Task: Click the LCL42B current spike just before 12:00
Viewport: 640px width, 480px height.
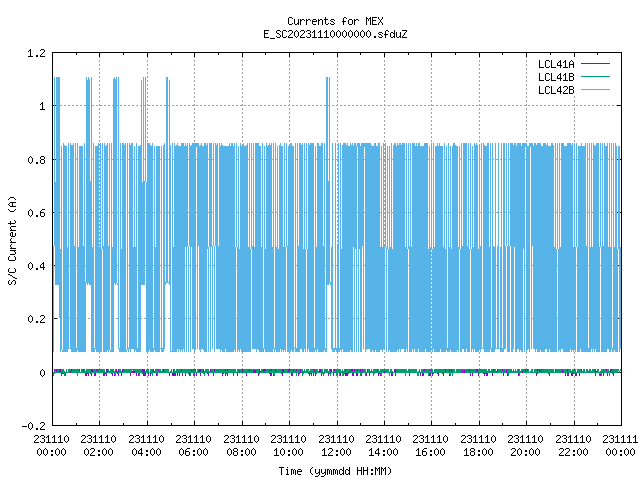Action: pyautogui.click(x=328, y=110)
